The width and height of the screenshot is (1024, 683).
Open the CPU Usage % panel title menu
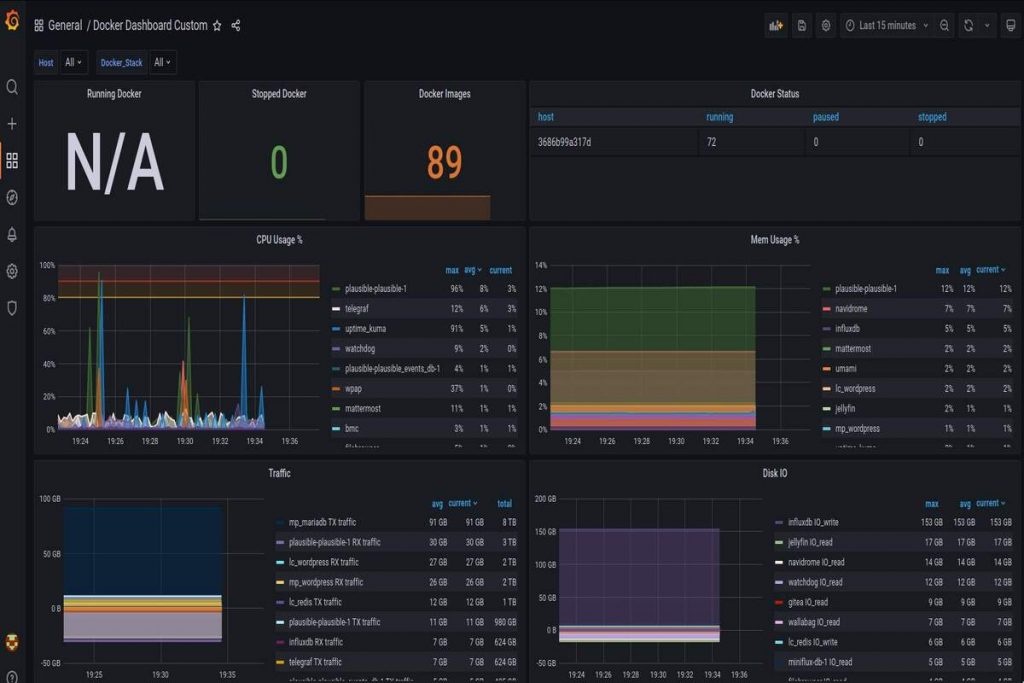point(279,240)
